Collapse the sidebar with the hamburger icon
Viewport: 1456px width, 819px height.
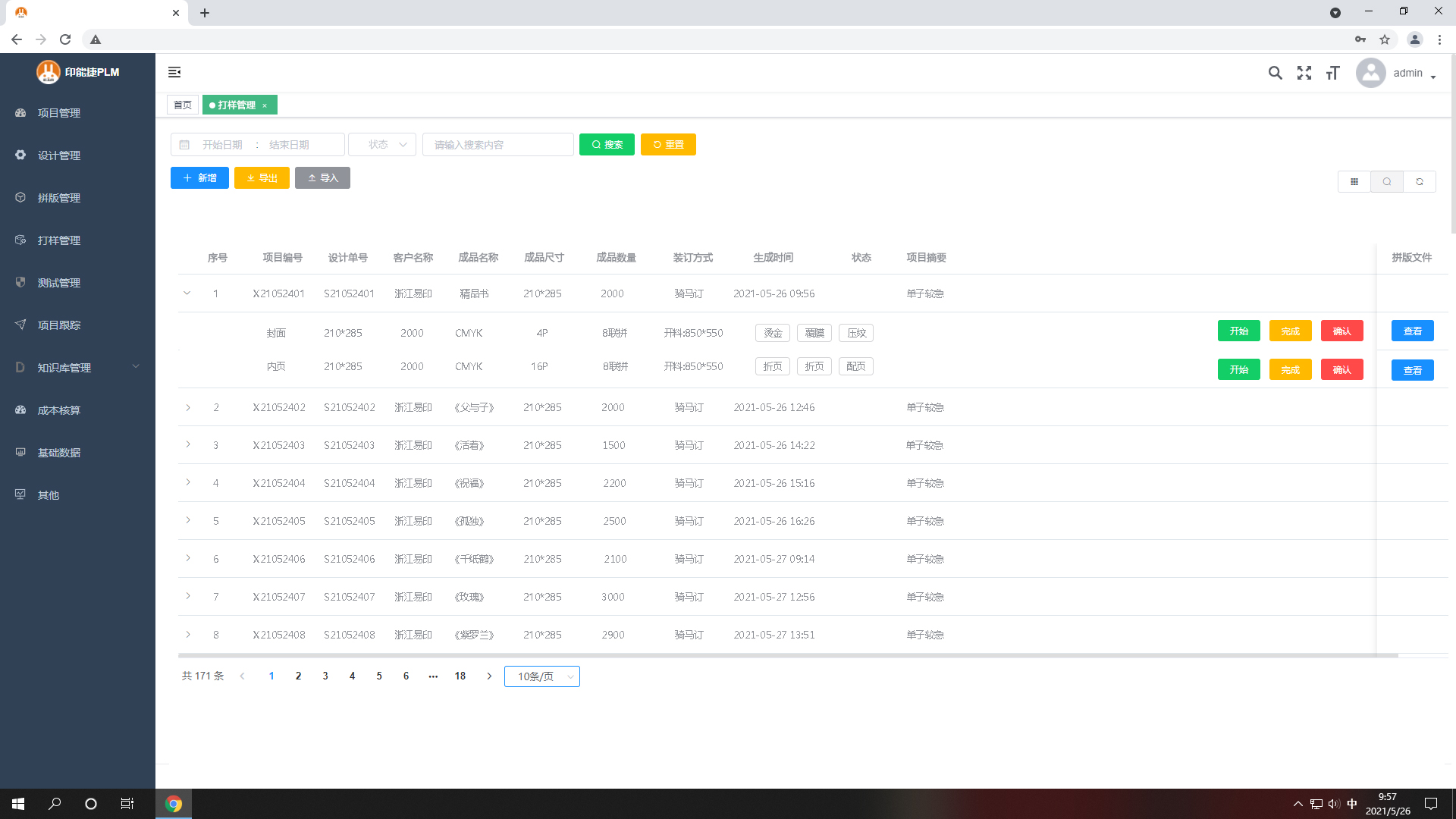coord(174,72)
